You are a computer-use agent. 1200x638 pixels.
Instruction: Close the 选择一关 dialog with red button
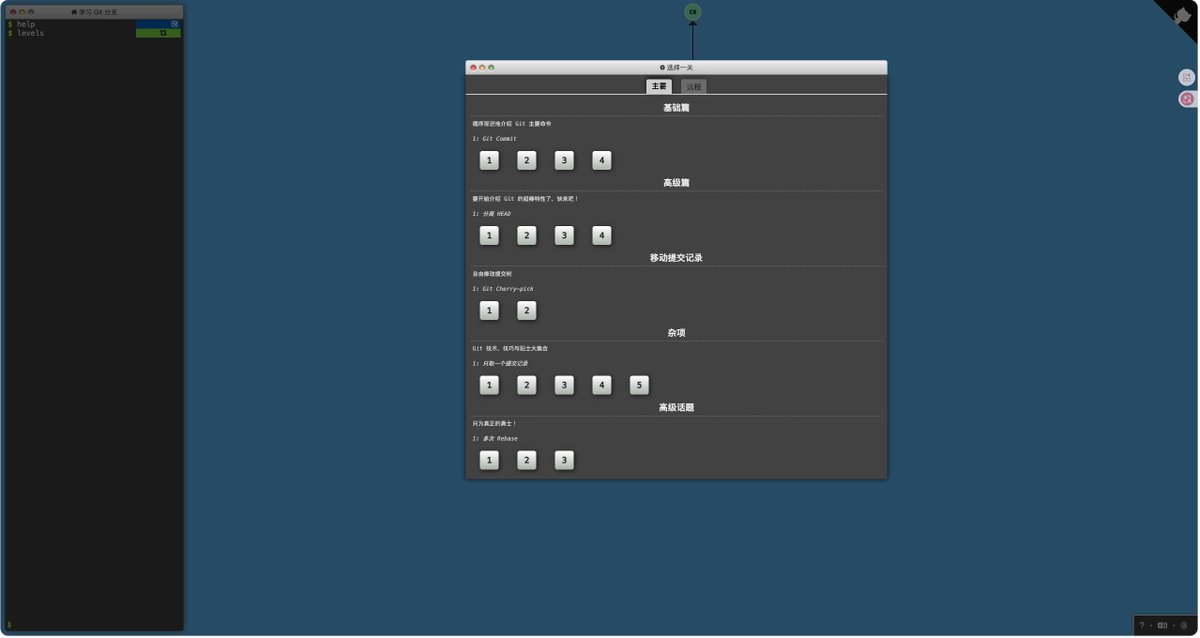pyautogui.click(x=473, y=67)
